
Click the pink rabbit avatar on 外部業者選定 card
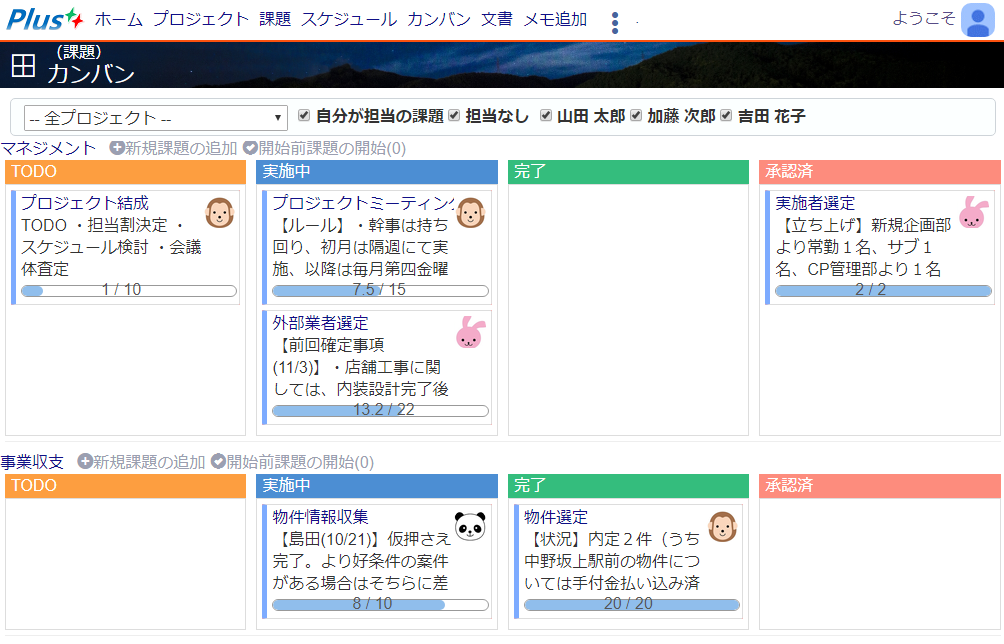470,333
